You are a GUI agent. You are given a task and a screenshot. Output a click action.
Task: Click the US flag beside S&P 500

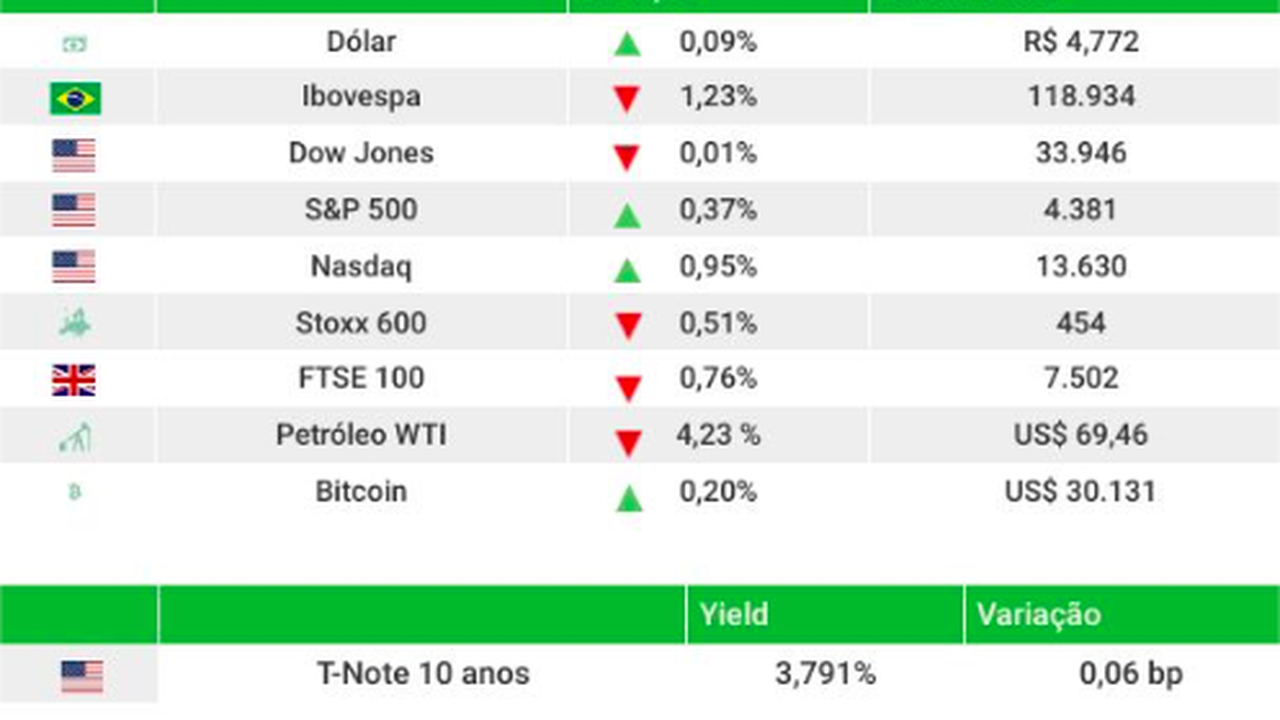tap(74, 210)
